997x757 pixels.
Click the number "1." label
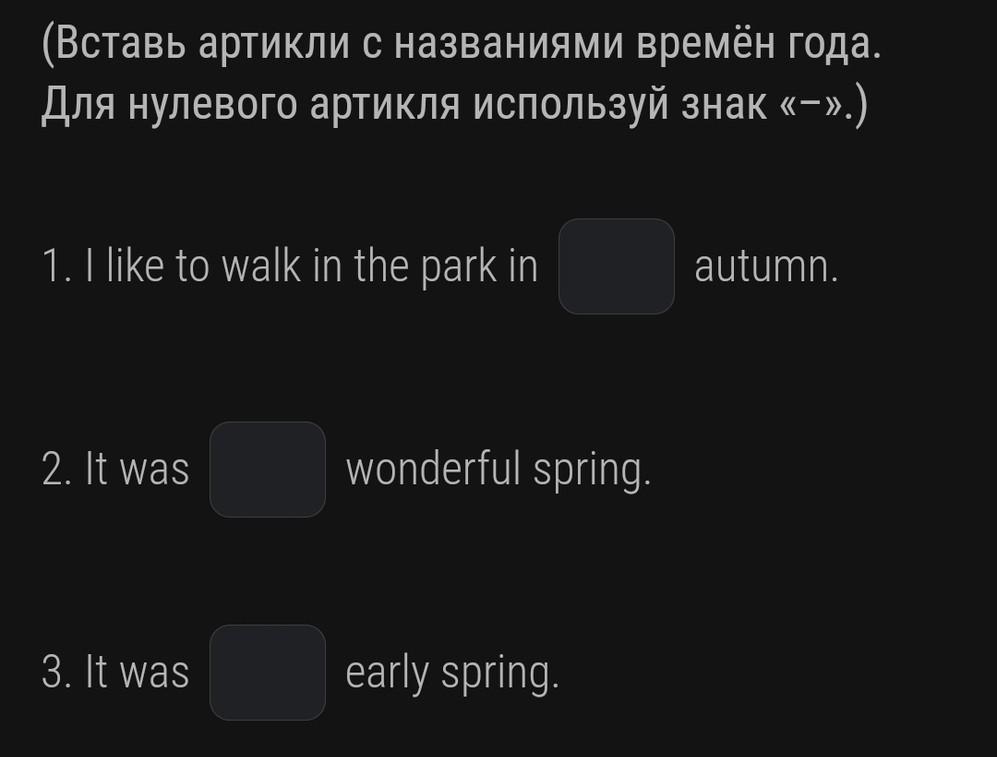pos(55,267)
